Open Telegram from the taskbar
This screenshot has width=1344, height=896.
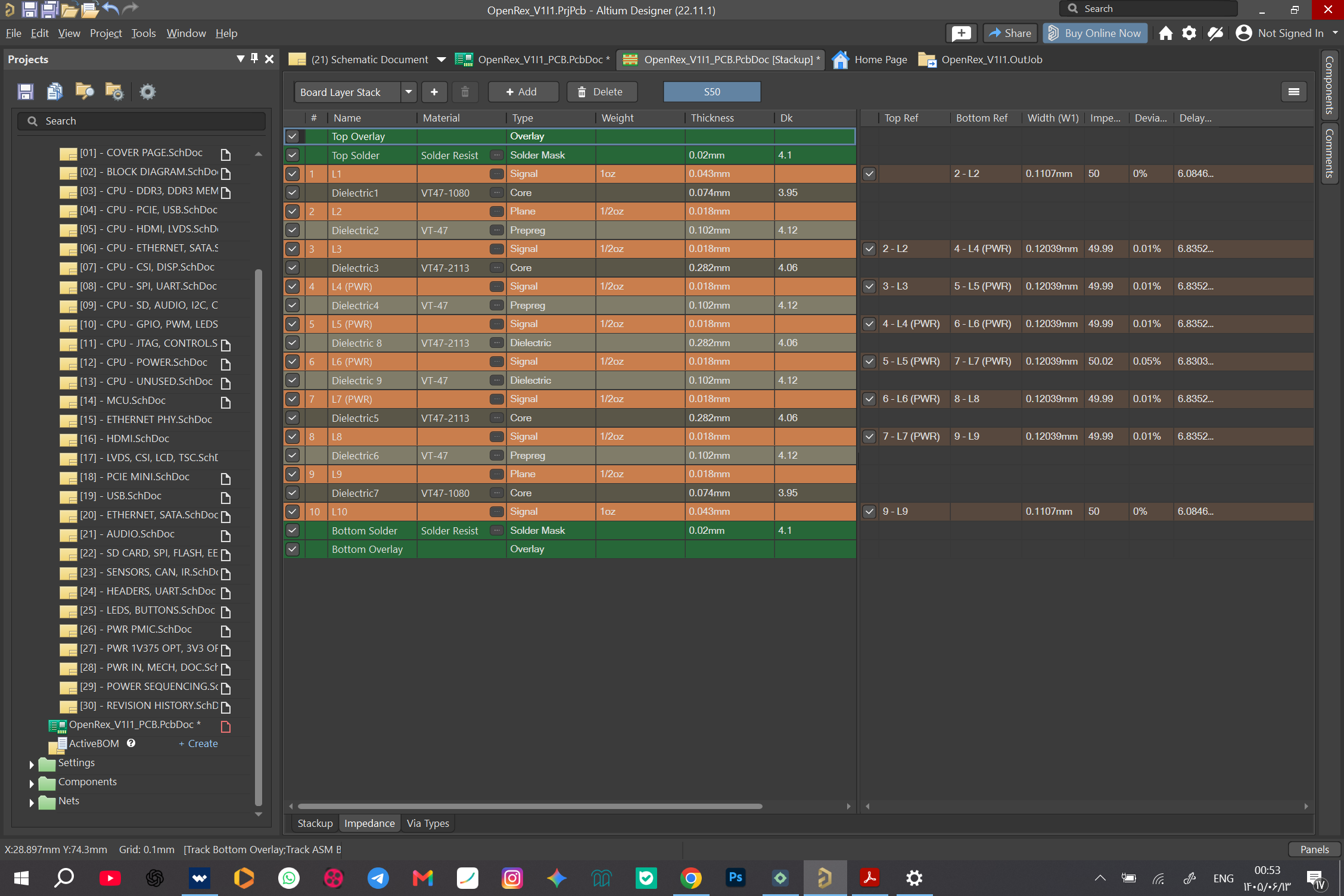(378, 878)
